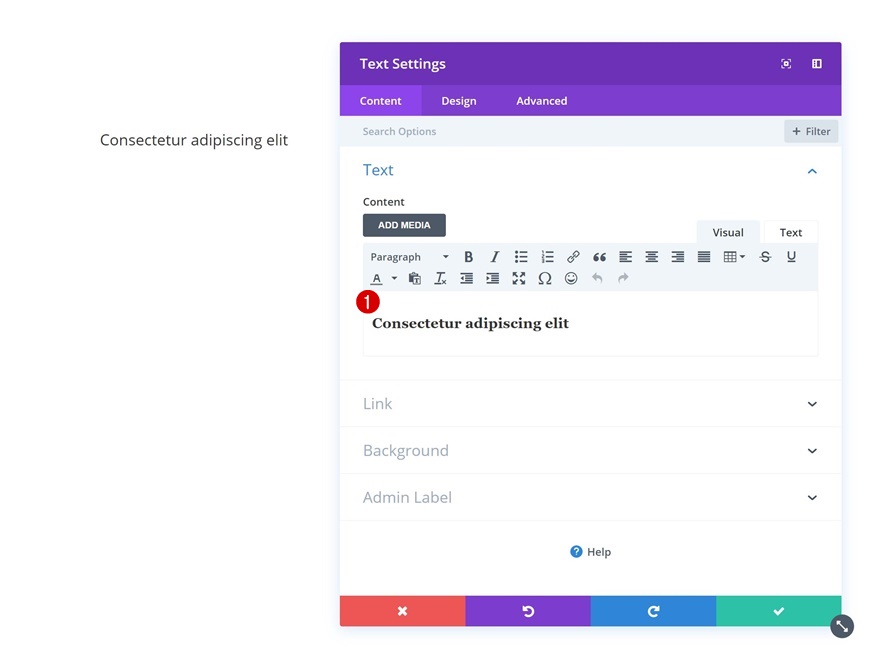Justify the text
880x671 pixels.
tap(704, 257)
